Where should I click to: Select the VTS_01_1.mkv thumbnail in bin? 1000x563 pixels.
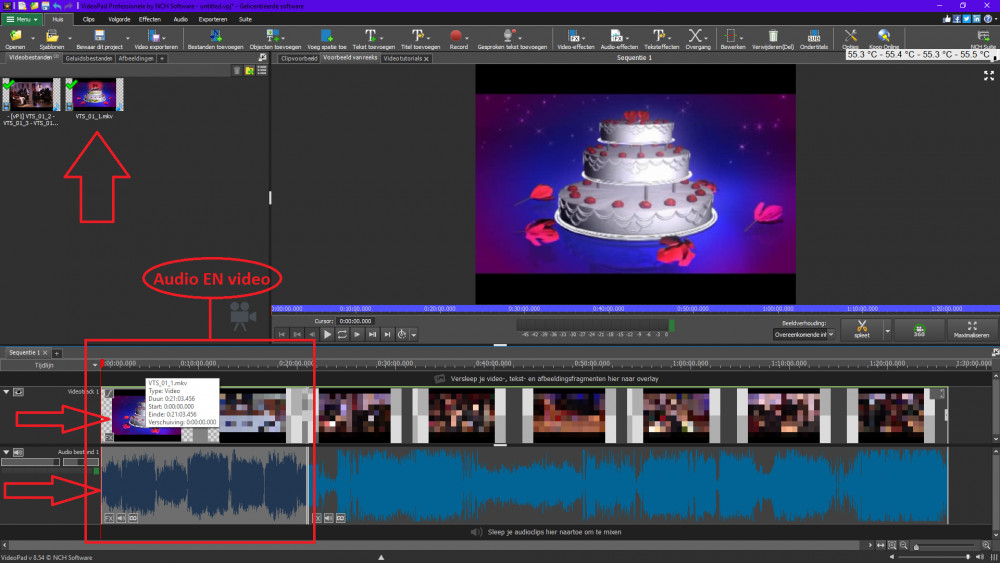(x=94, y=95)
